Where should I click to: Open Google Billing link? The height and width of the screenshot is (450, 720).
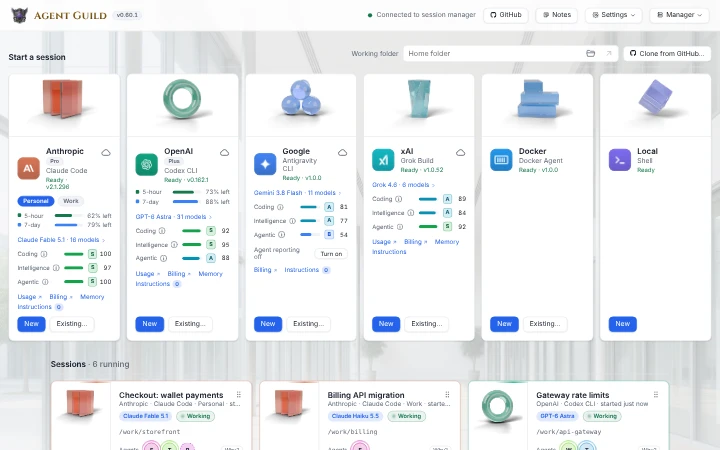[265, 270]
